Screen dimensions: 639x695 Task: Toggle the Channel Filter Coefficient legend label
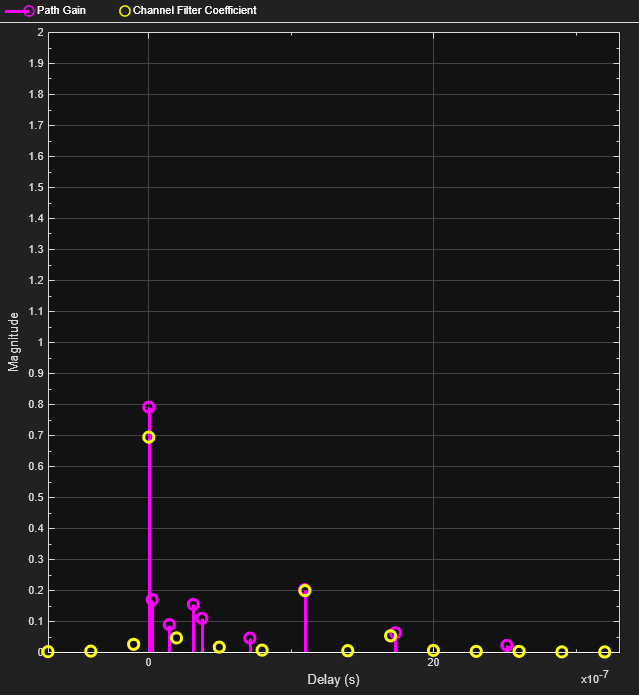(x=194, y=10)
